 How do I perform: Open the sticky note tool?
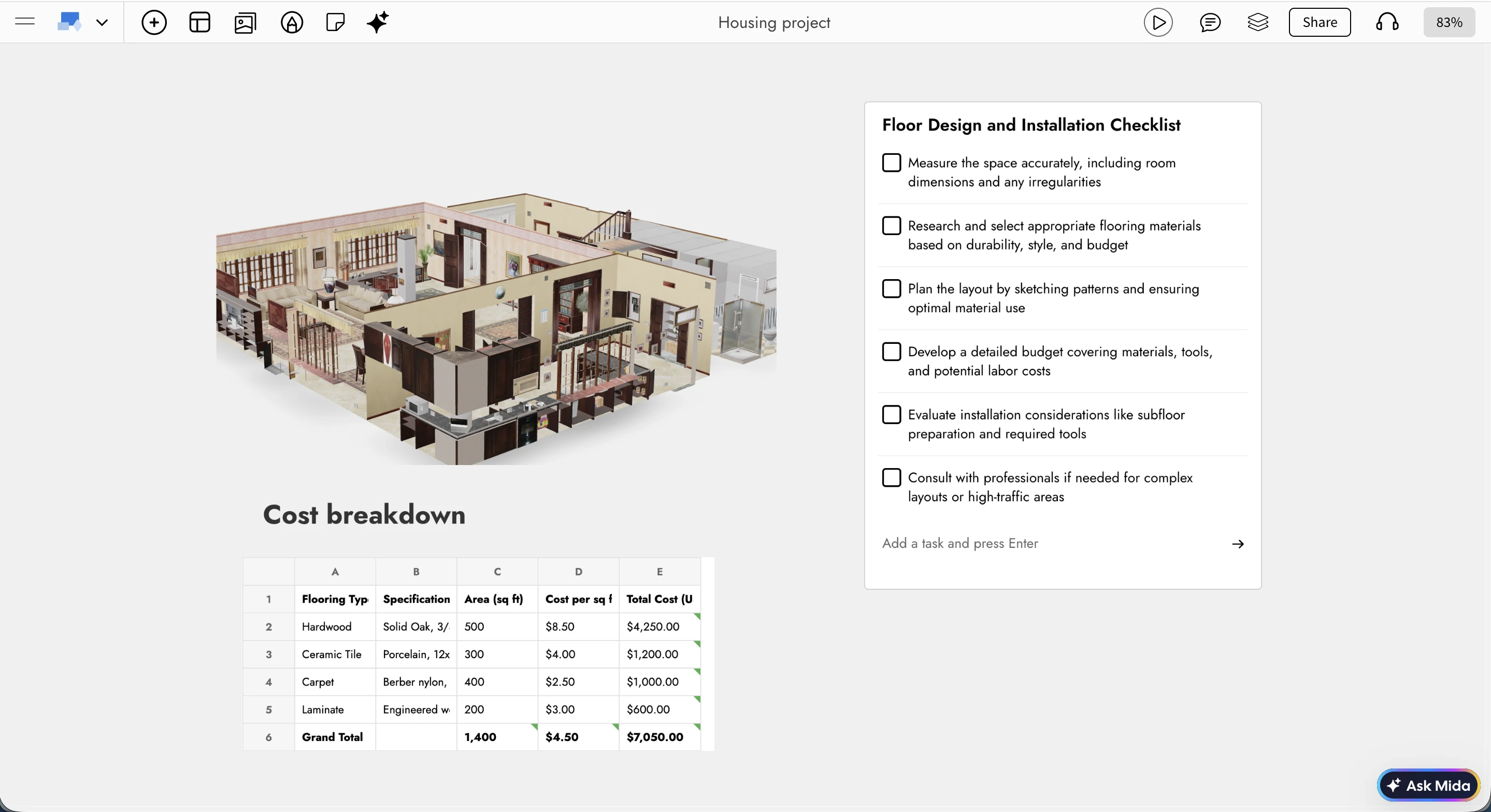[x=335, y=23]
